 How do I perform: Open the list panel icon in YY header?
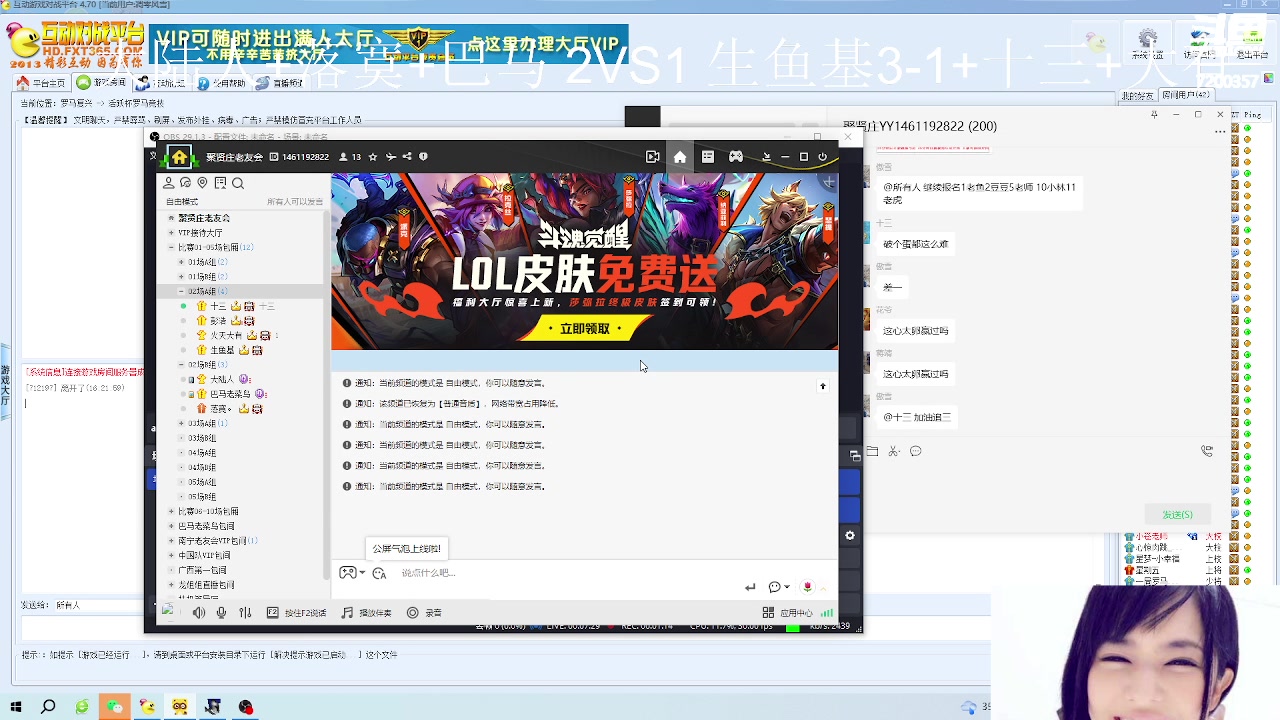coord(708,157)
